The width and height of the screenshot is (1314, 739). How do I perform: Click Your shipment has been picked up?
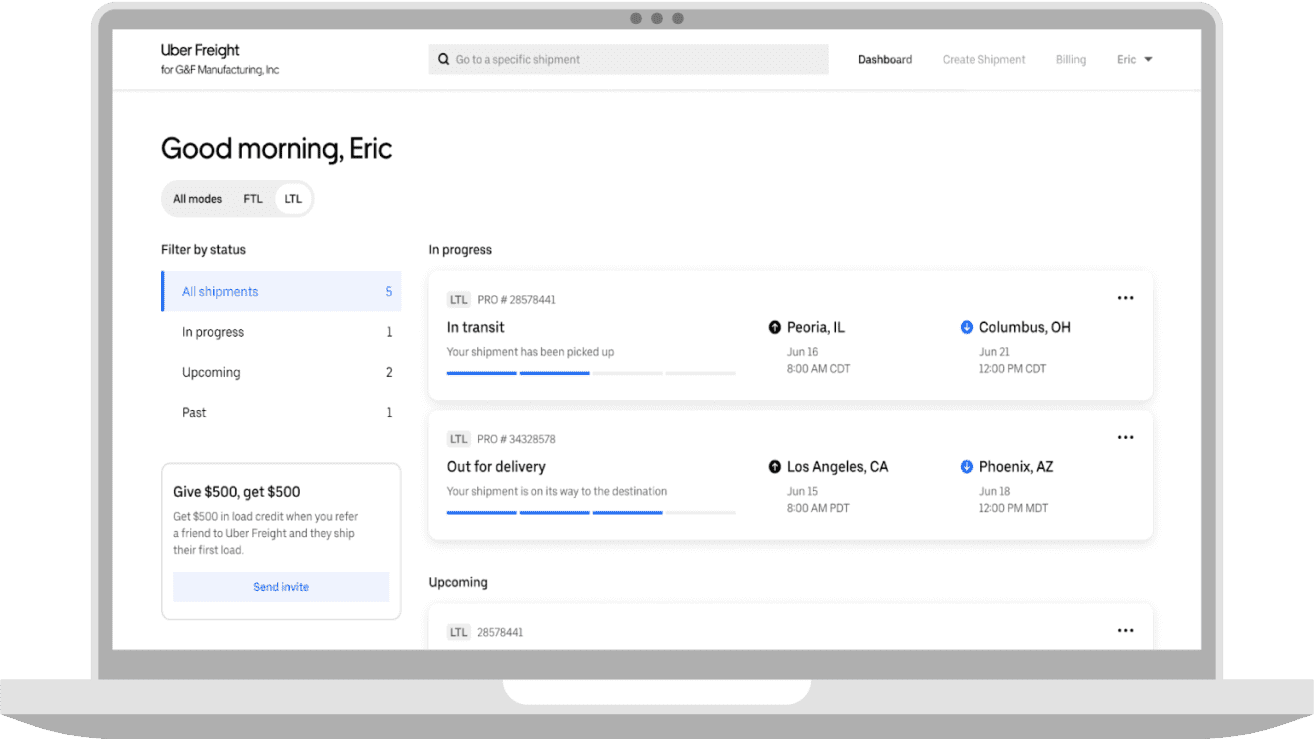(x=530, y=352)
